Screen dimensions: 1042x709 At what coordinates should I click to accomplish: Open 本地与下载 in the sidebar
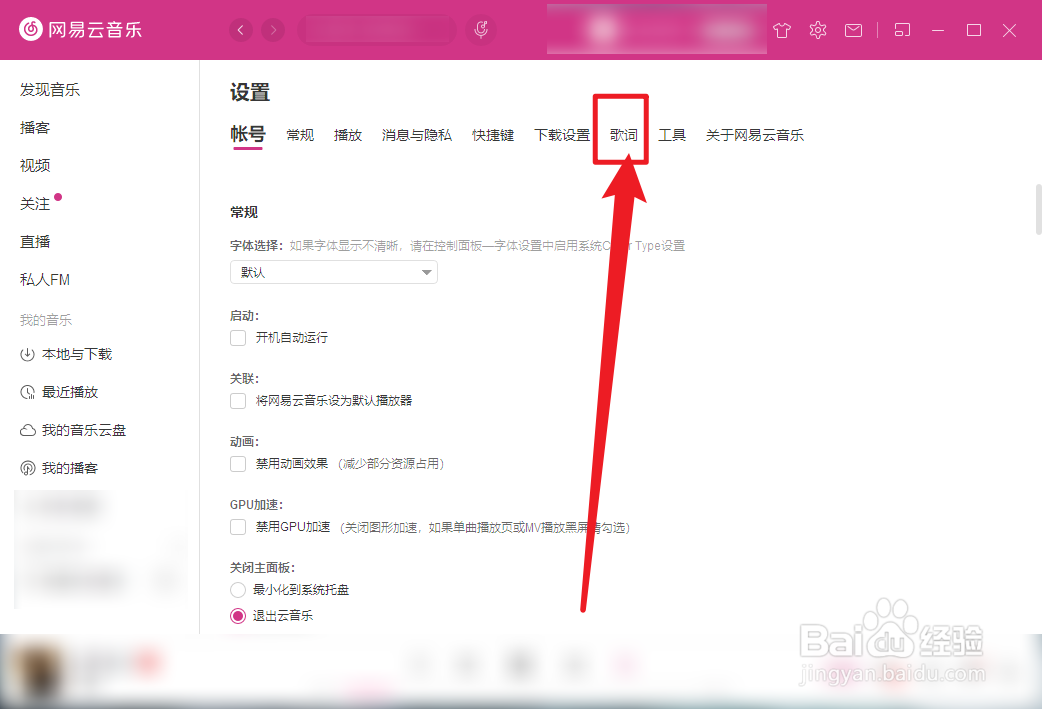[x=76, y=354]
